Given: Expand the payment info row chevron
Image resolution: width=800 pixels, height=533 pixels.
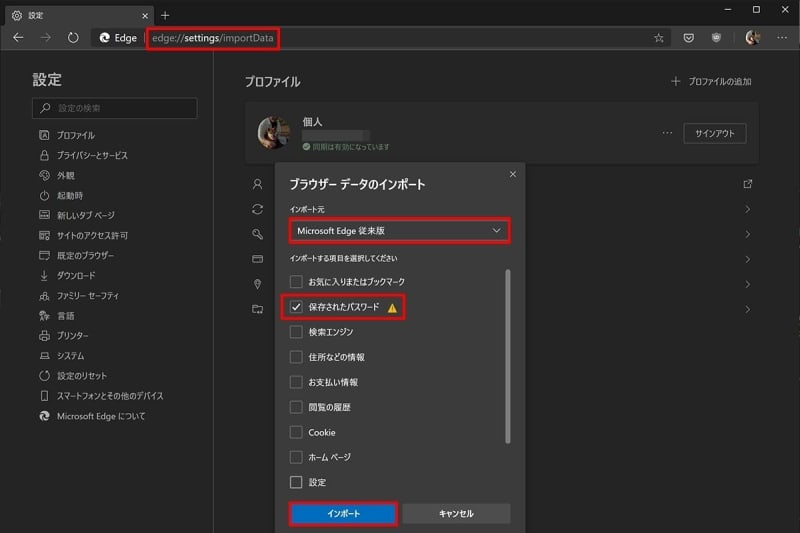Looking at the screenshot, I should pos(747,259).
